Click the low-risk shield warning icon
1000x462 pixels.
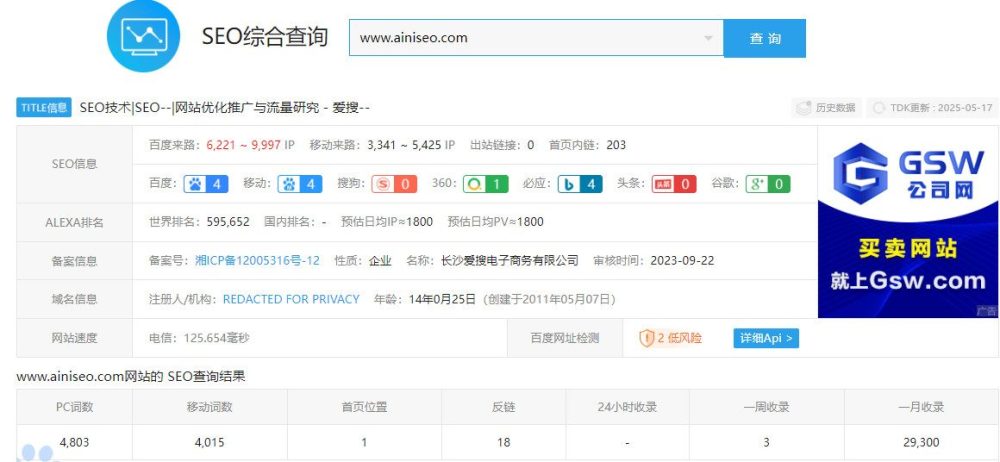pyautogui.click(x=647, y=338)
